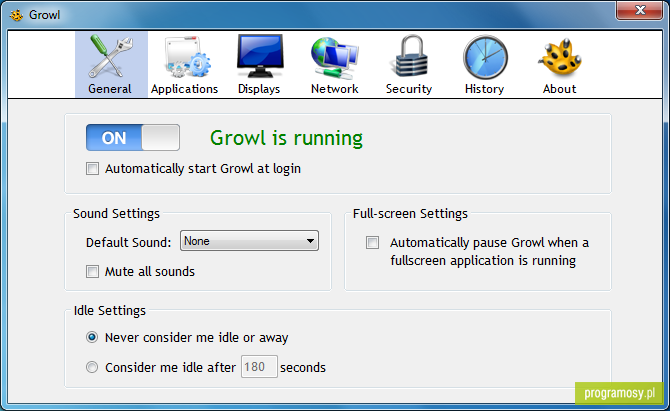Toggle the Growl ON/OFF switch
Viewport: 670px width, 411px height.
[133, 138]
